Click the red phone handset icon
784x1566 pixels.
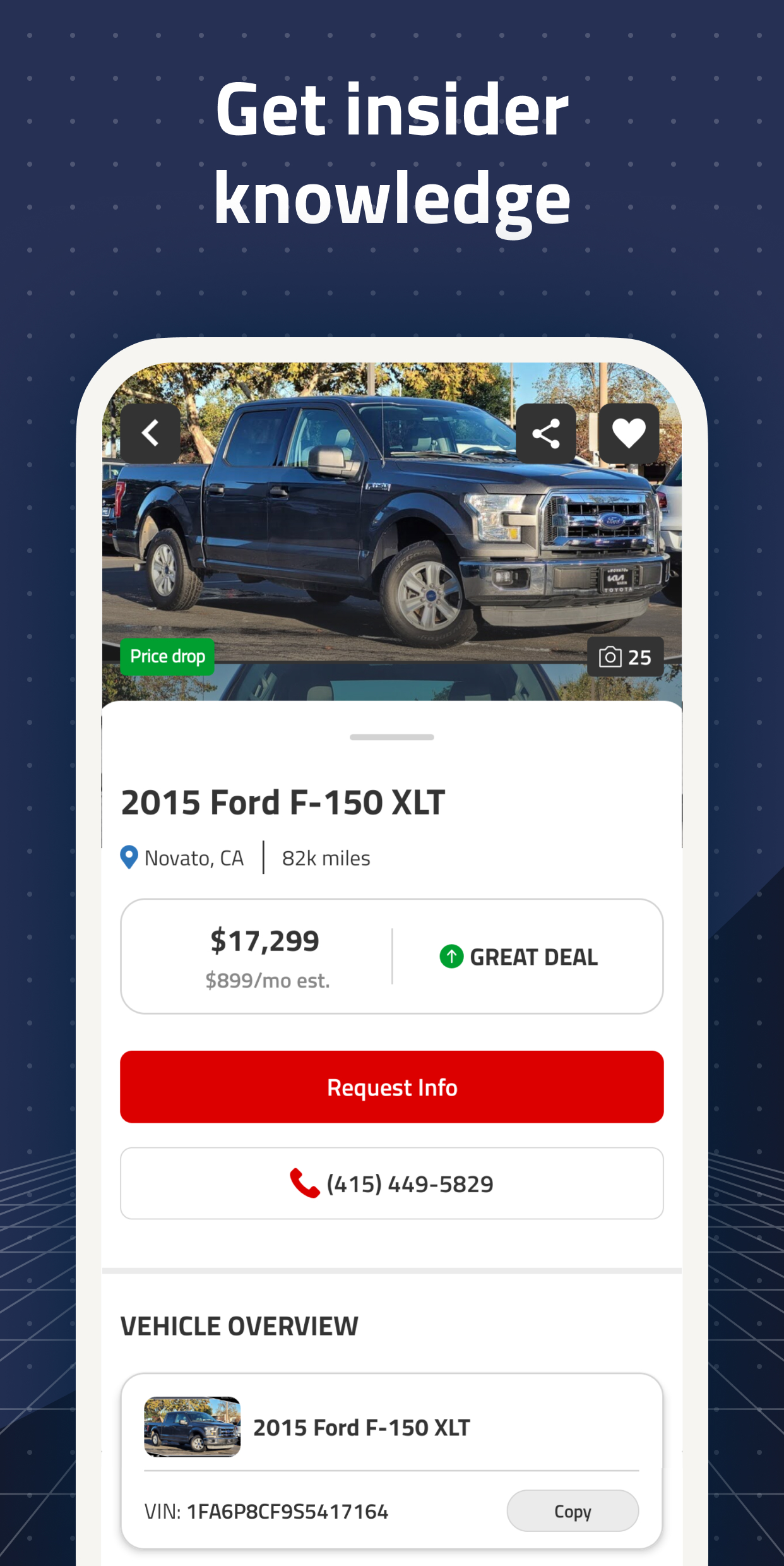point(305,1183)
